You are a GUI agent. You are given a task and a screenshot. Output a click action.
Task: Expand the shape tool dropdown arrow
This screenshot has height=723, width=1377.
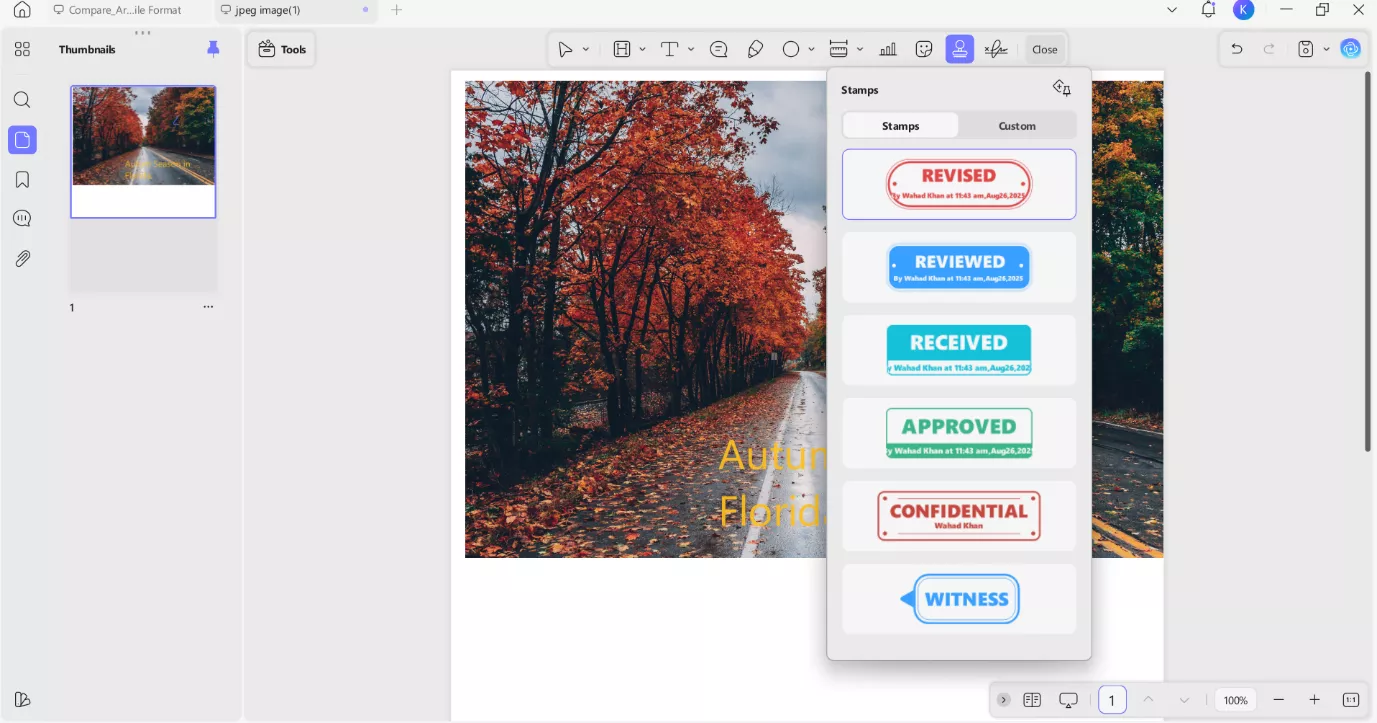coord(811,49)
